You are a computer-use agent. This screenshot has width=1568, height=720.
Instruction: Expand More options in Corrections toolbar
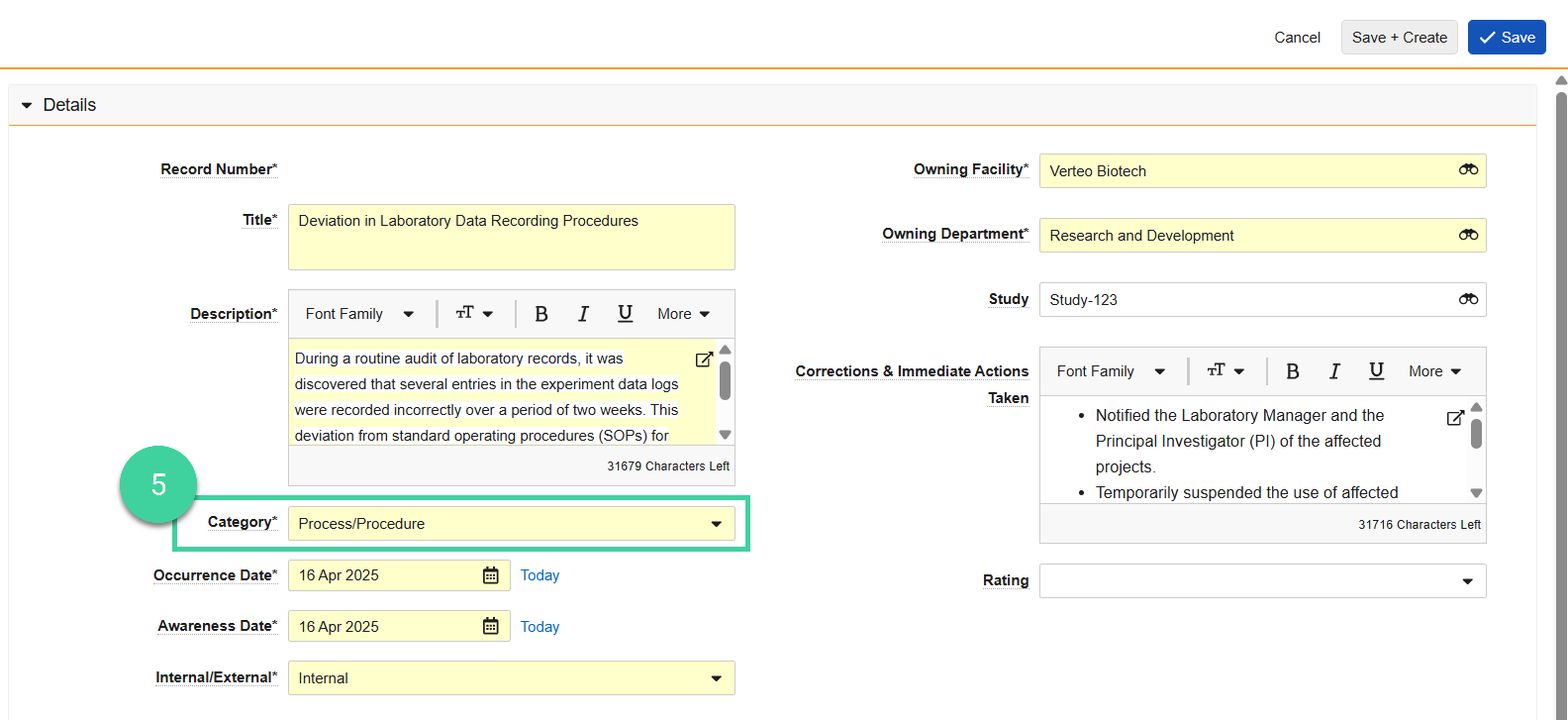tap(1435, 371)
